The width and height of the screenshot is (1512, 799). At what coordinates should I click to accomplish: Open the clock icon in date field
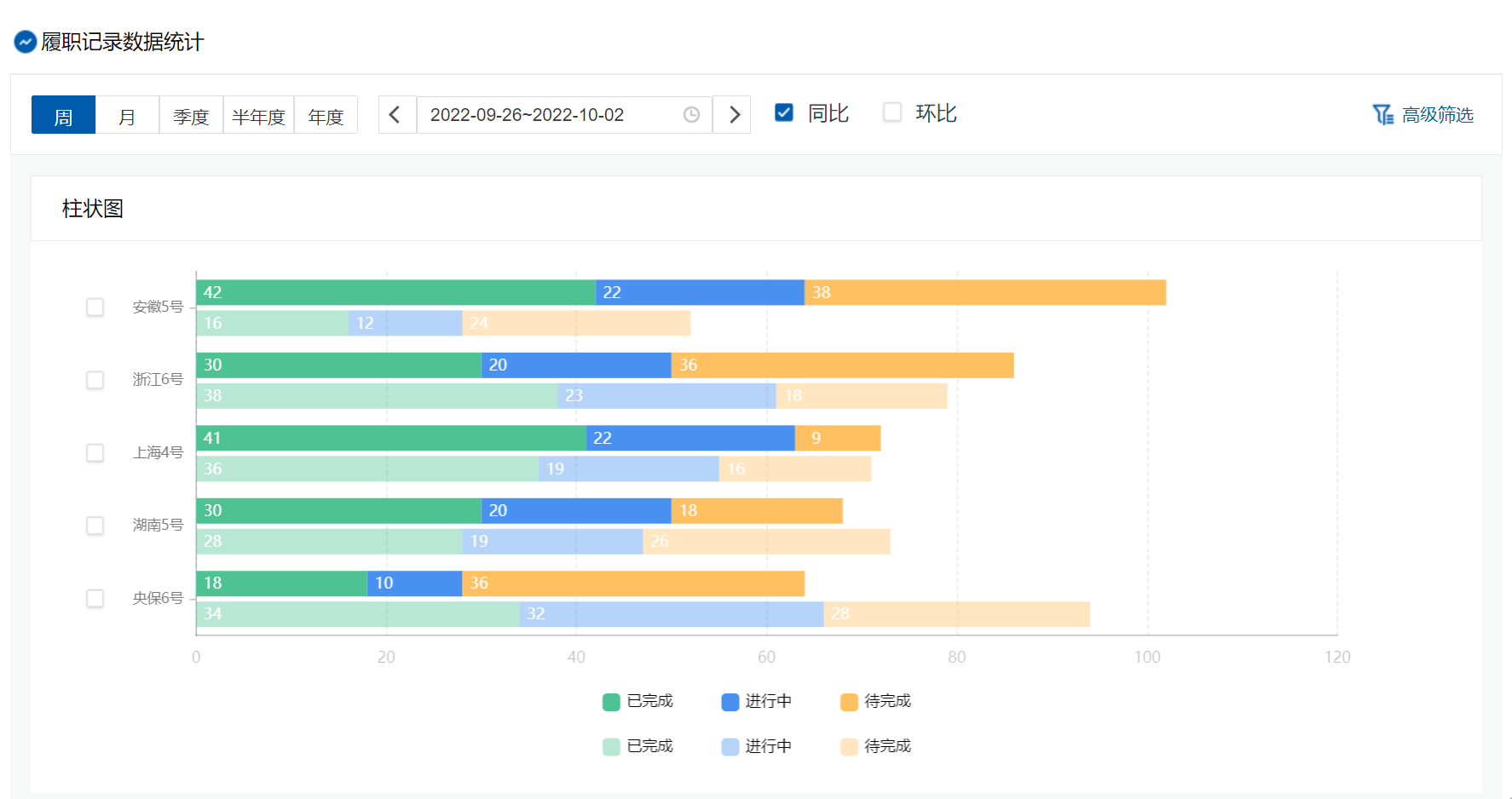691,115
